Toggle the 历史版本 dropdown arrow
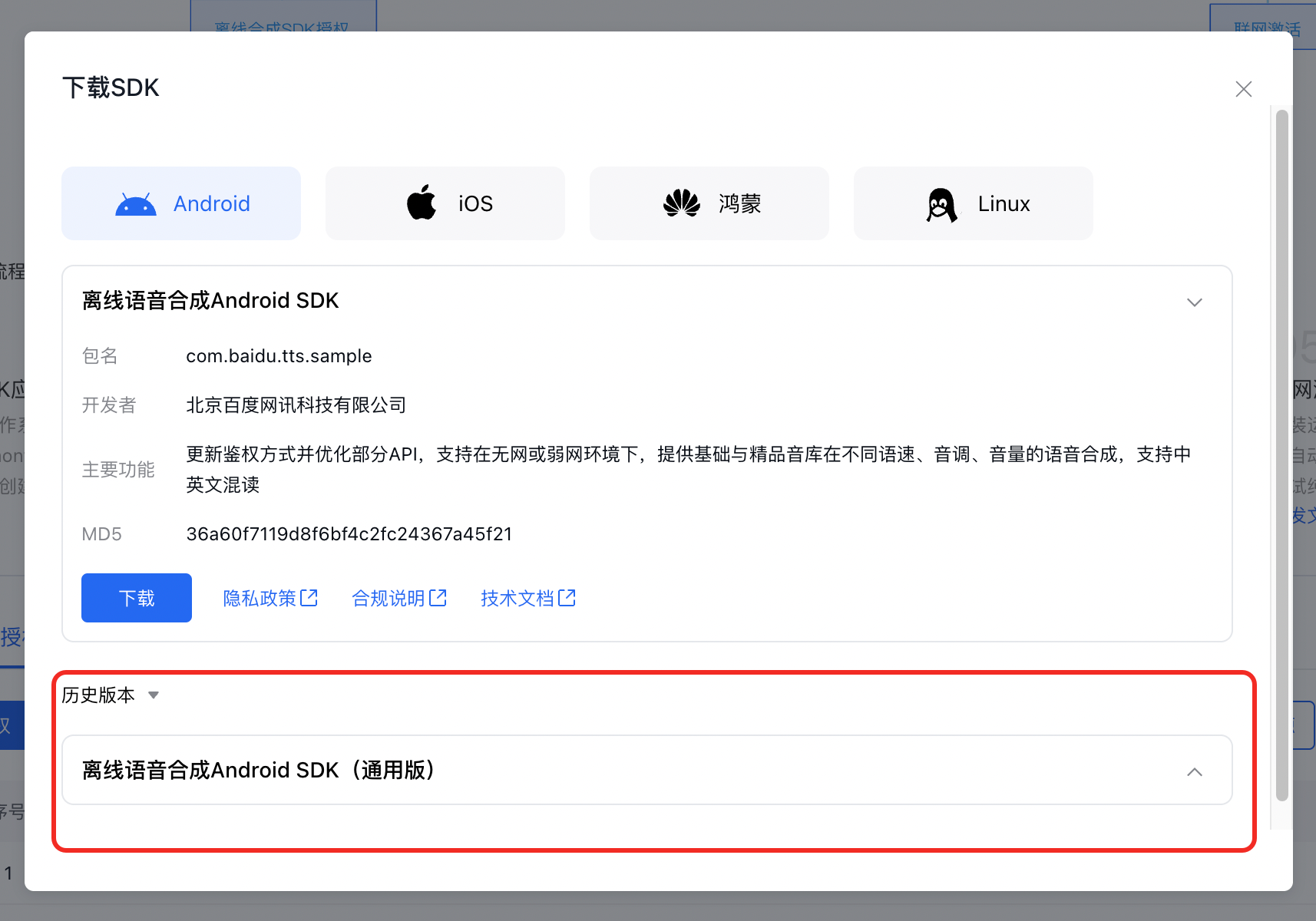This screenshot has width=1316, height=921. click(154, 695)
